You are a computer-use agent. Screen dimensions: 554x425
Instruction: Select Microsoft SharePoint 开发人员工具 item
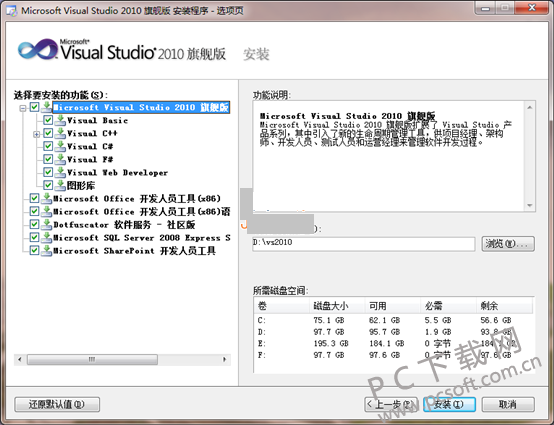click(x=134, y=251)
